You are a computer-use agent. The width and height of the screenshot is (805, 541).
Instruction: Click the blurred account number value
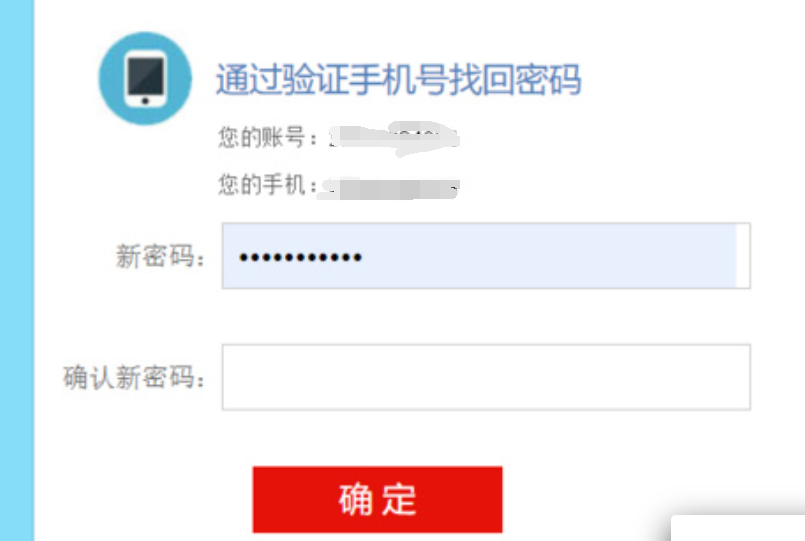394,139
